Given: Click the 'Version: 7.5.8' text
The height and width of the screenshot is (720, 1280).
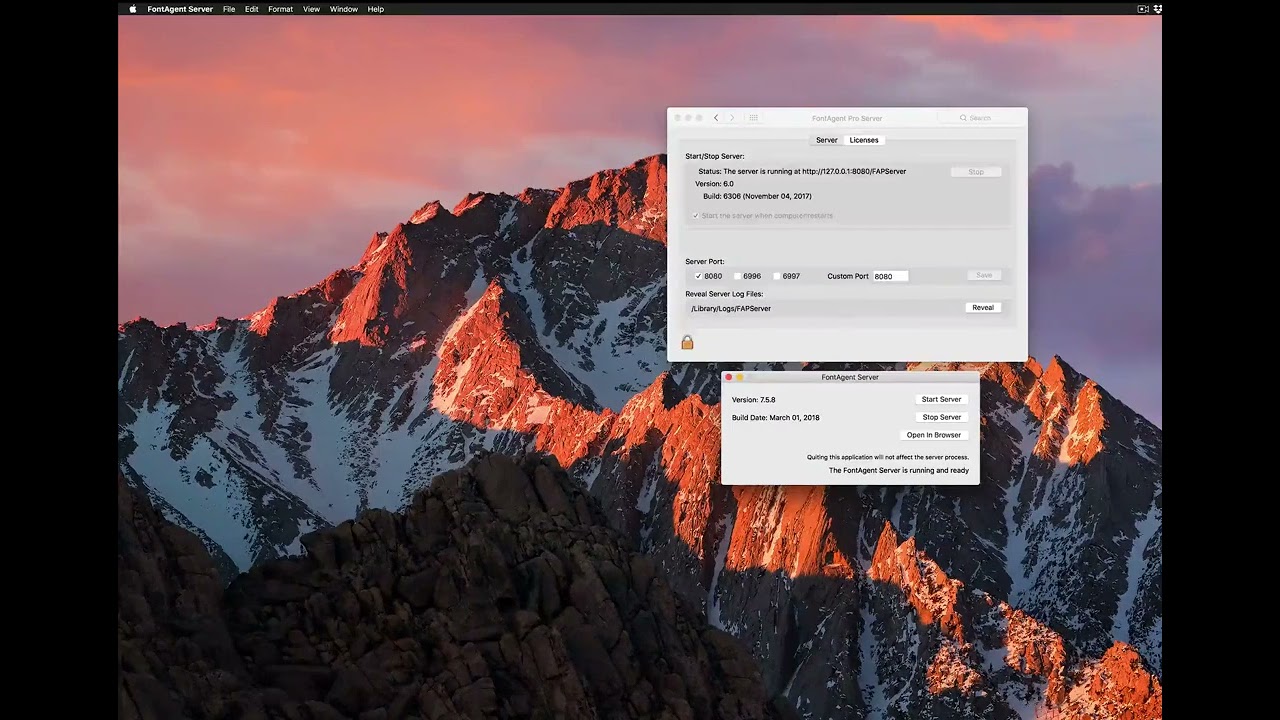Looking at the screenshot, I should (754, 400).
